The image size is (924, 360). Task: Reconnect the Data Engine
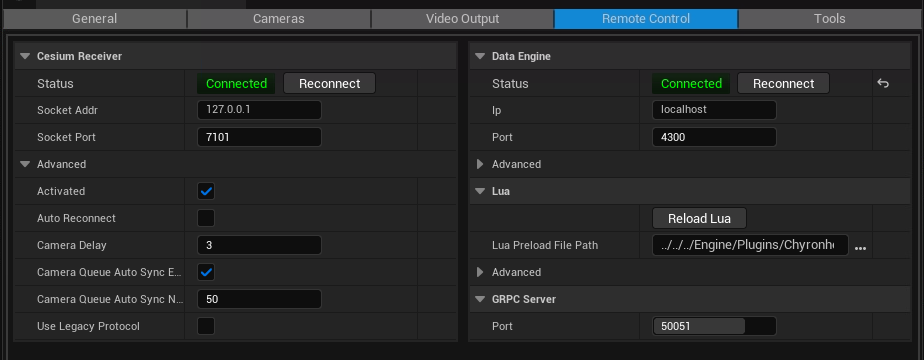coord(784,84)
